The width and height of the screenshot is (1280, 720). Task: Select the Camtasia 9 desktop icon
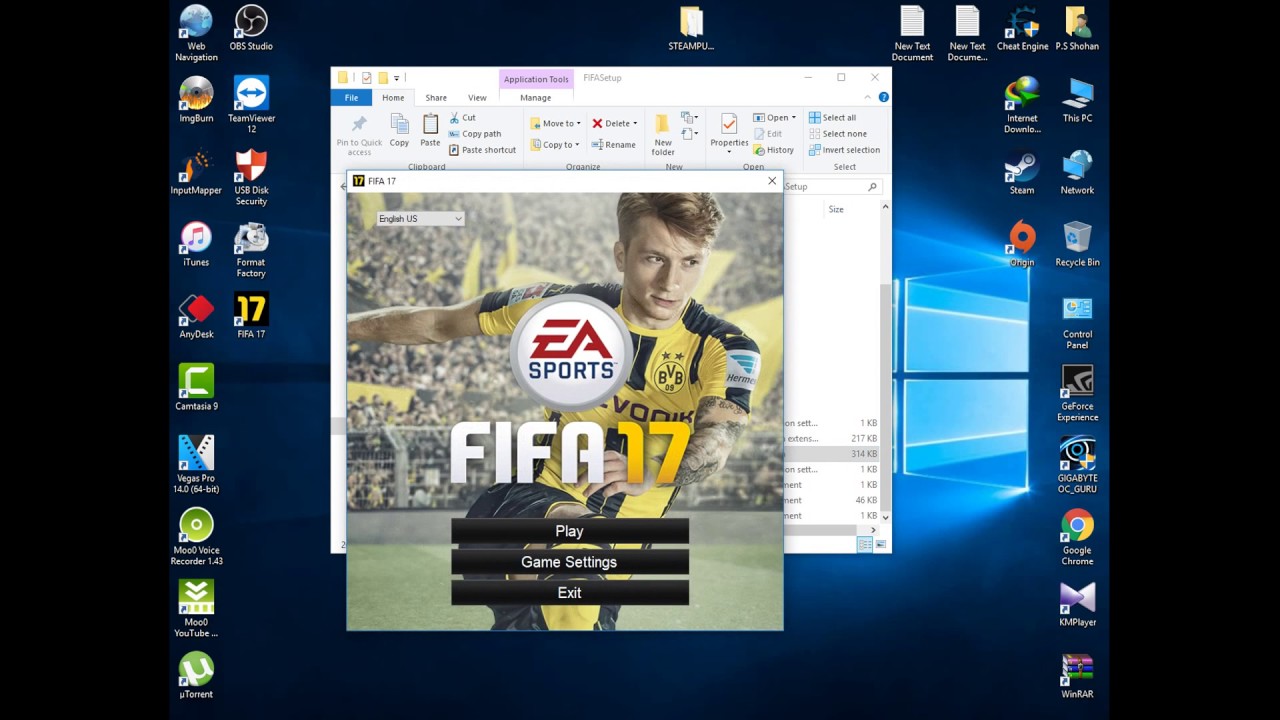click(196, 388)
